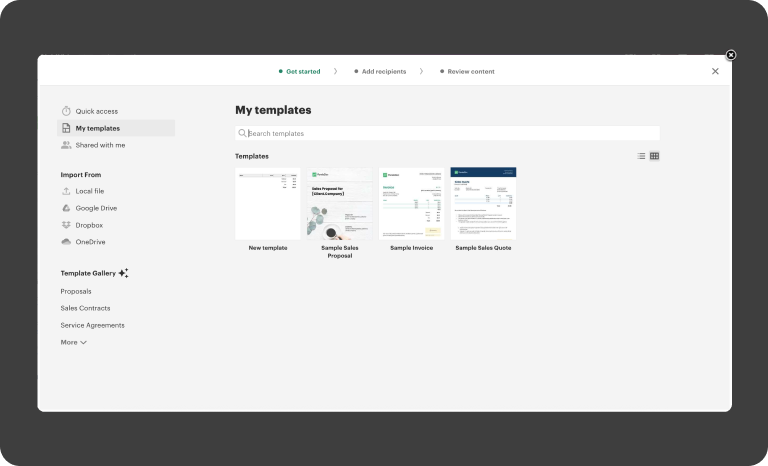Open Service Agreements gallery category
The height and width of the screenshot is (466, 768).
click(93, 325)
